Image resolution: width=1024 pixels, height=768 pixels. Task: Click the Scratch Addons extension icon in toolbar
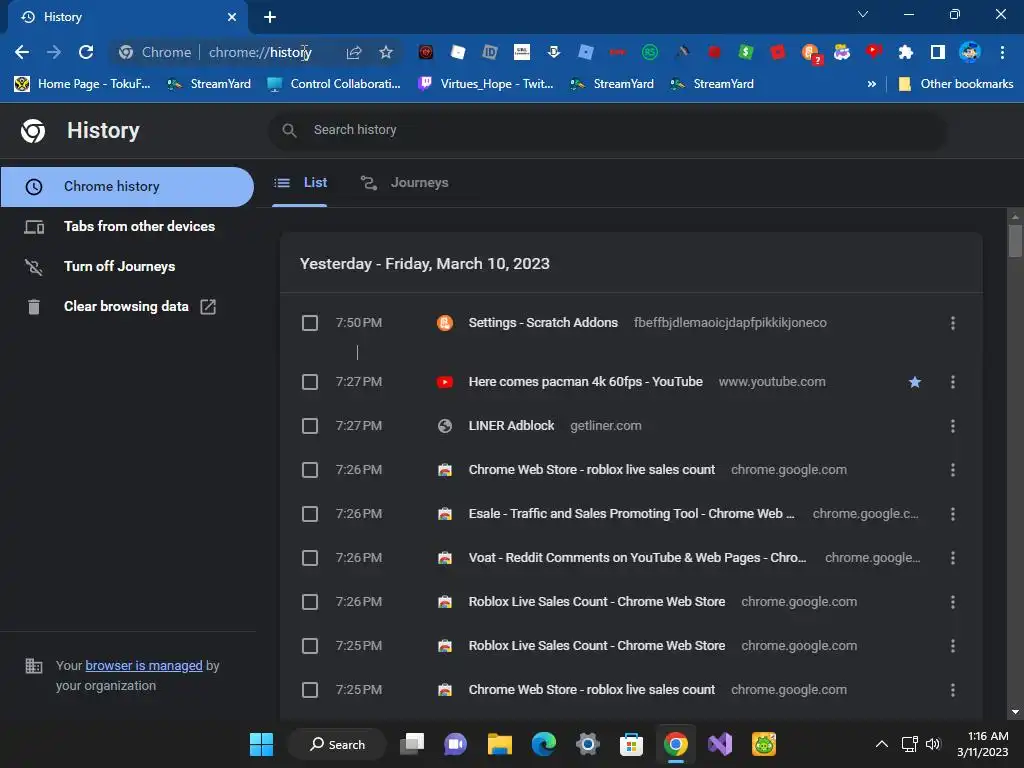coord(810,52)
